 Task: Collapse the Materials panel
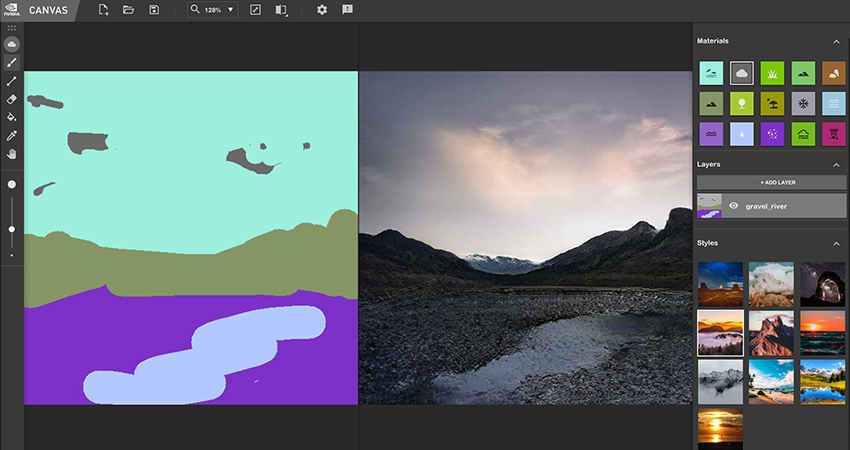(x=836, y=41)
